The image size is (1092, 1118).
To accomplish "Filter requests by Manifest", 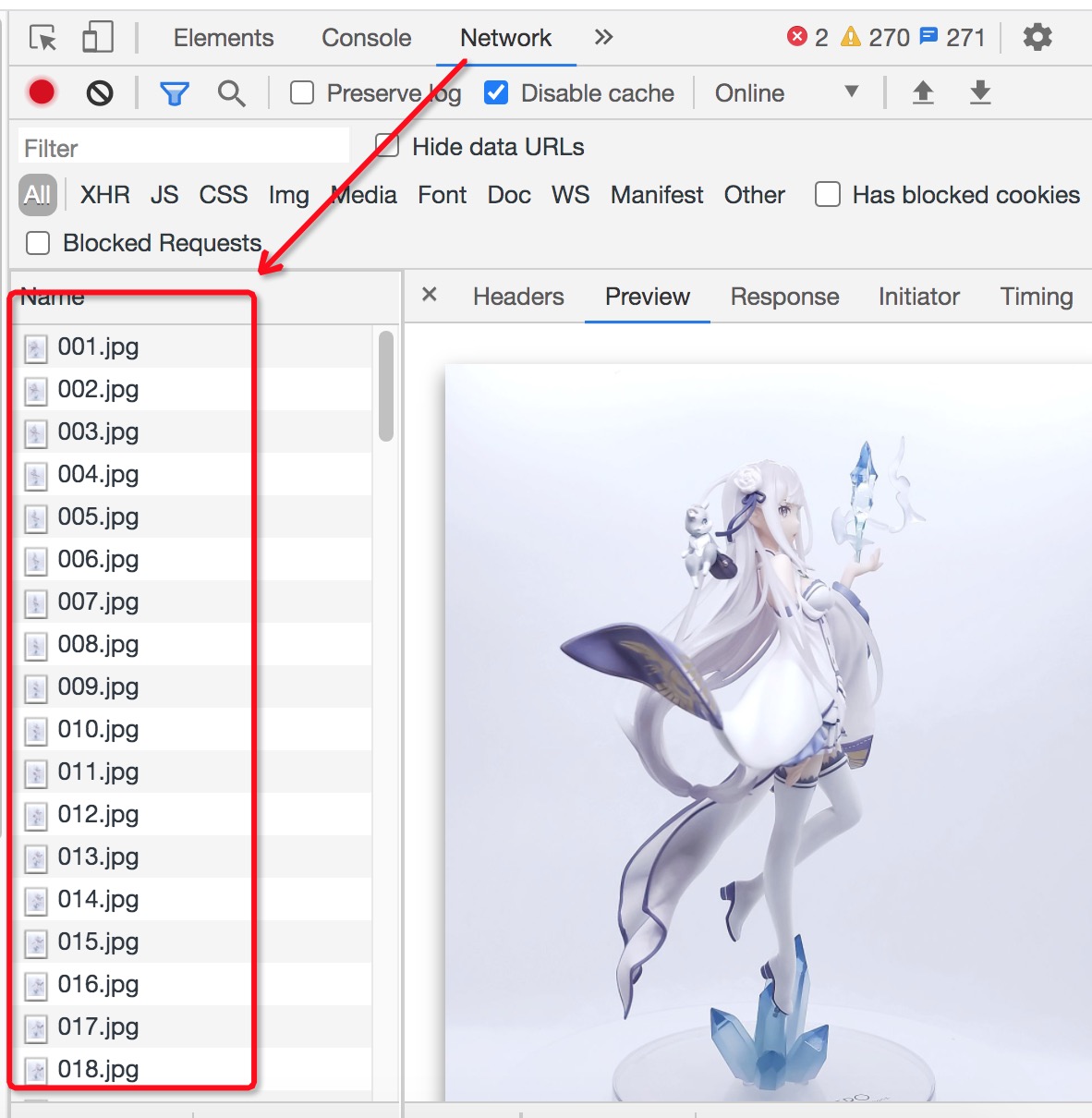I will (657, 195).
